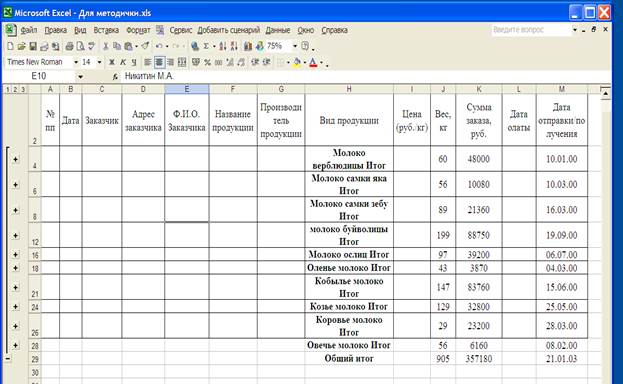
Task: Open the Справка menu
Action: coord(335,30)
